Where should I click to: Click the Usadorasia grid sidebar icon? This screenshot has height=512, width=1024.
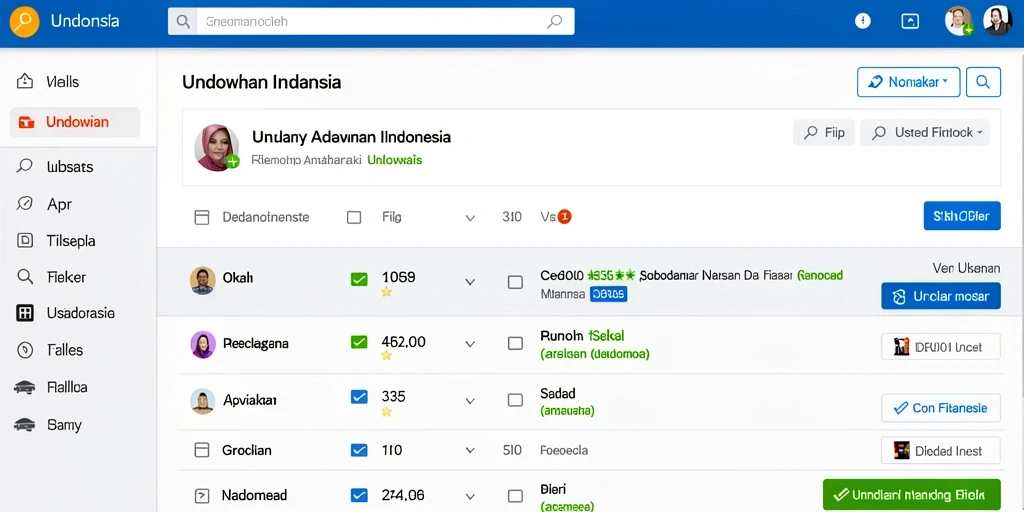(24, 313)
